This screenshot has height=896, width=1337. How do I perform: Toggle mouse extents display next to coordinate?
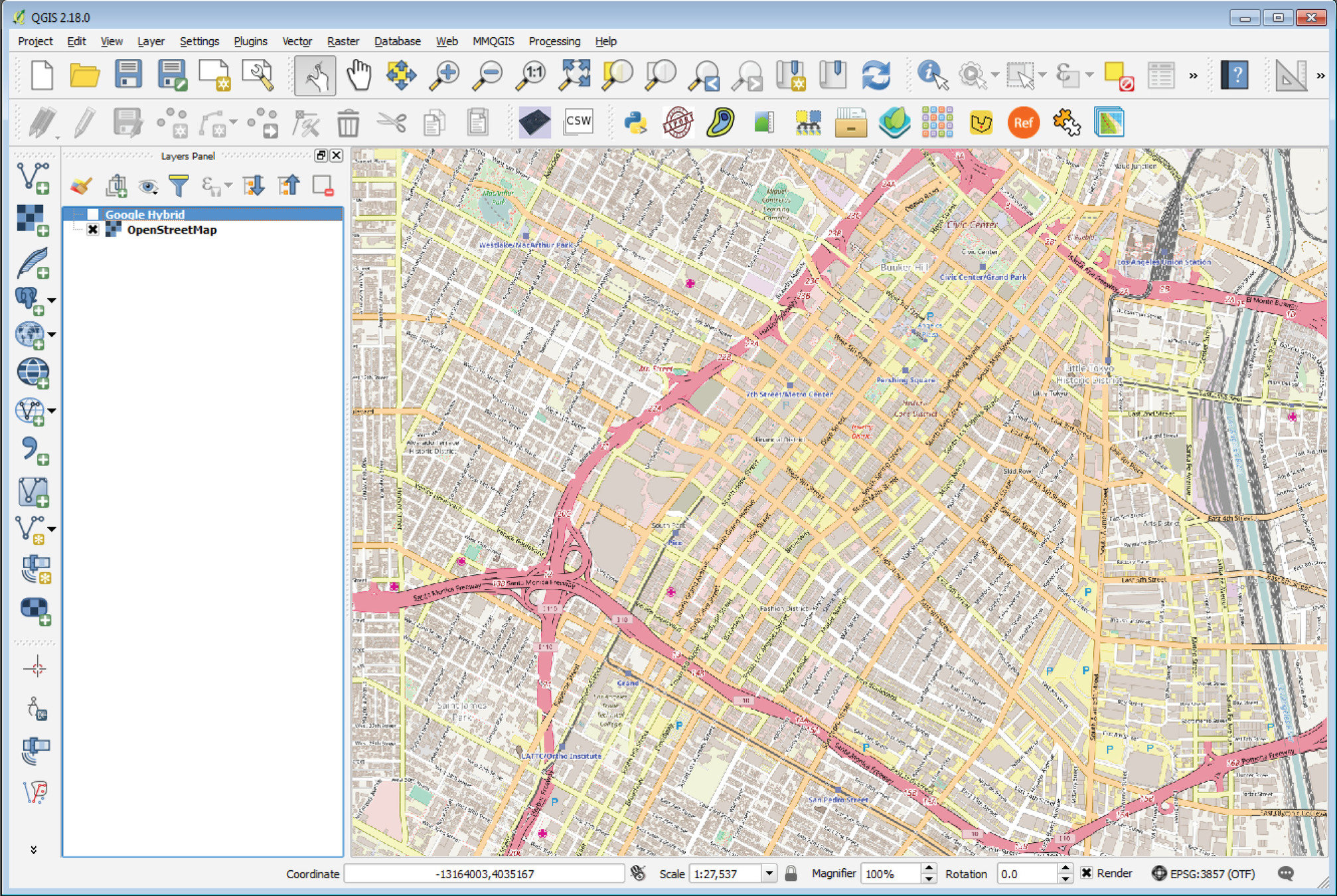639,873
